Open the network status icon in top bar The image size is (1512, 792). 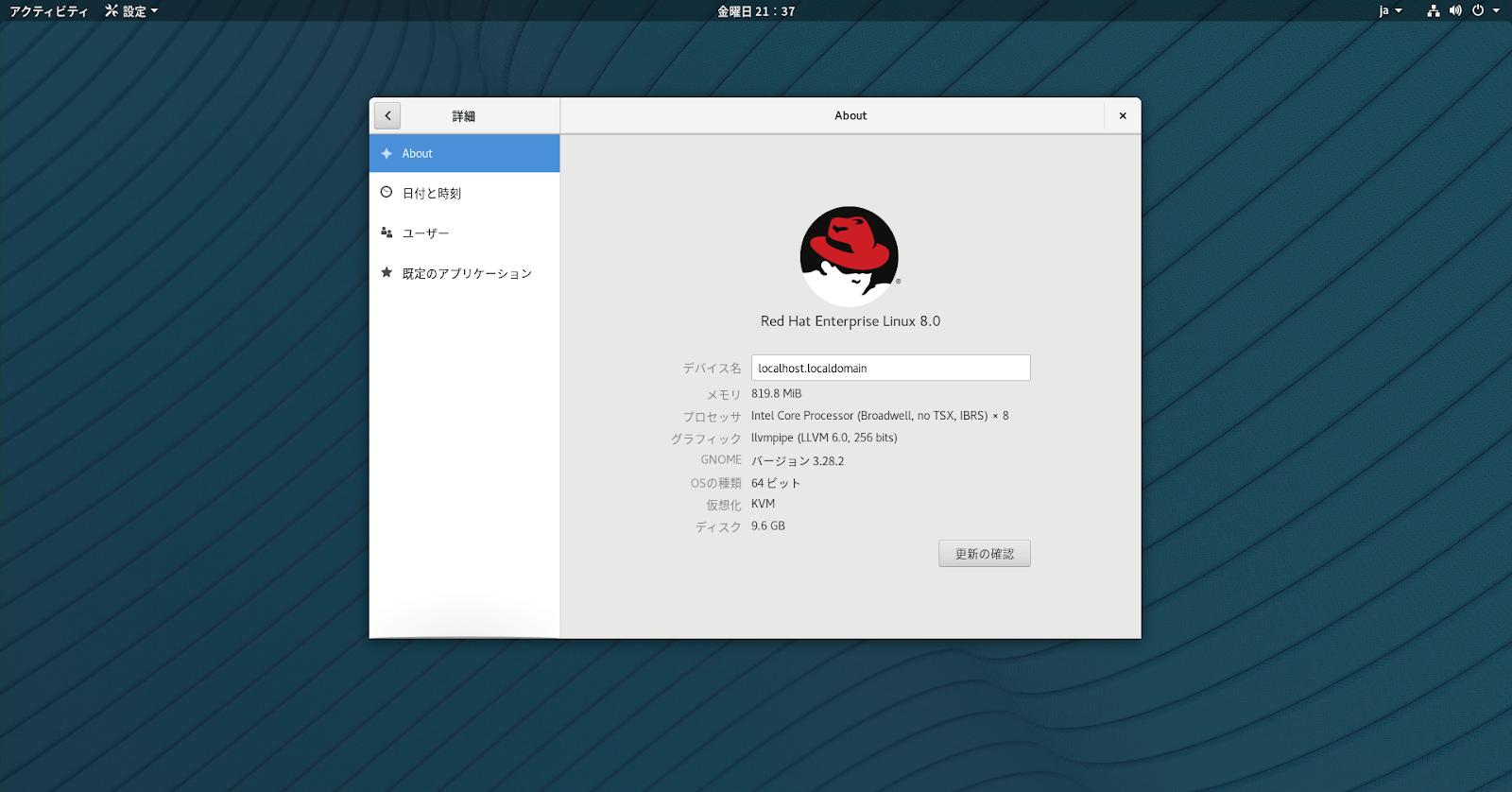[x=1434, y=11]
